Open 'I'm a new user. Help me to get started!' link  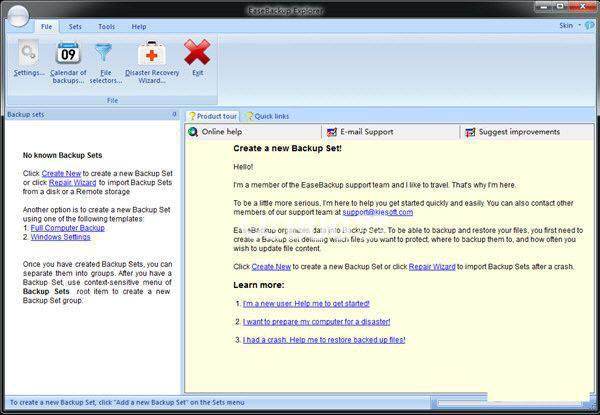[x=306, y=303]
